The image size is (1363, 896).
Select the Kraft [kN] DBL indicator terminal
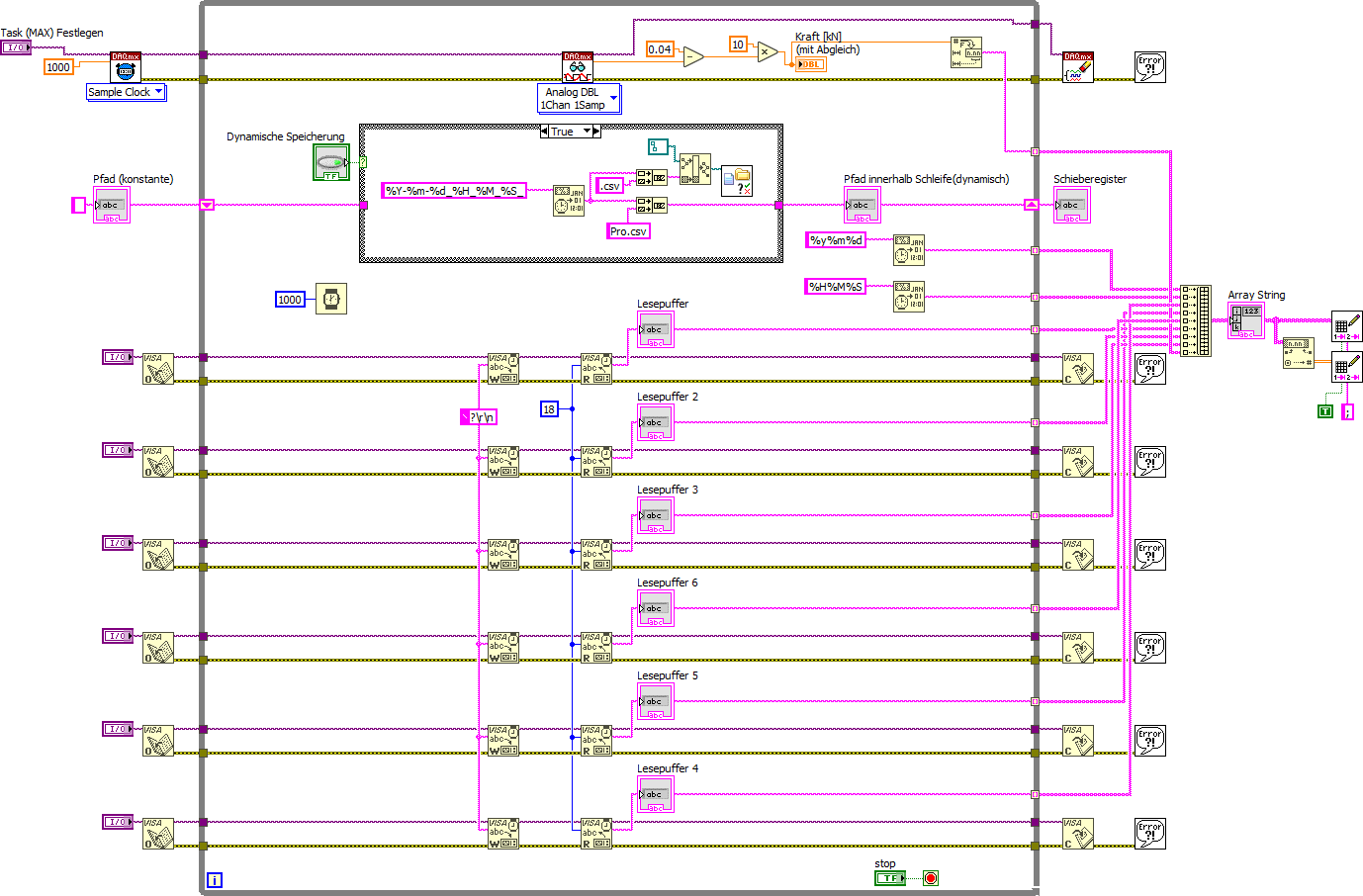click(810, 64)
